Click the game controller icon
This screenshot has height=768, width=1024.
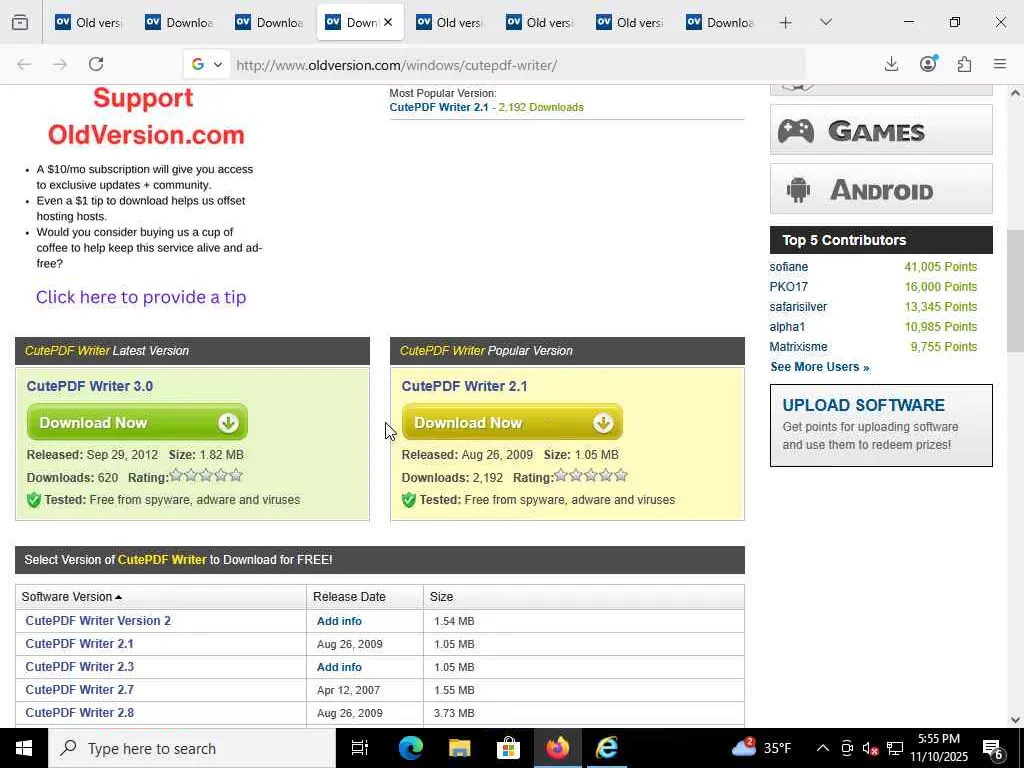click(x=795, y=131)
